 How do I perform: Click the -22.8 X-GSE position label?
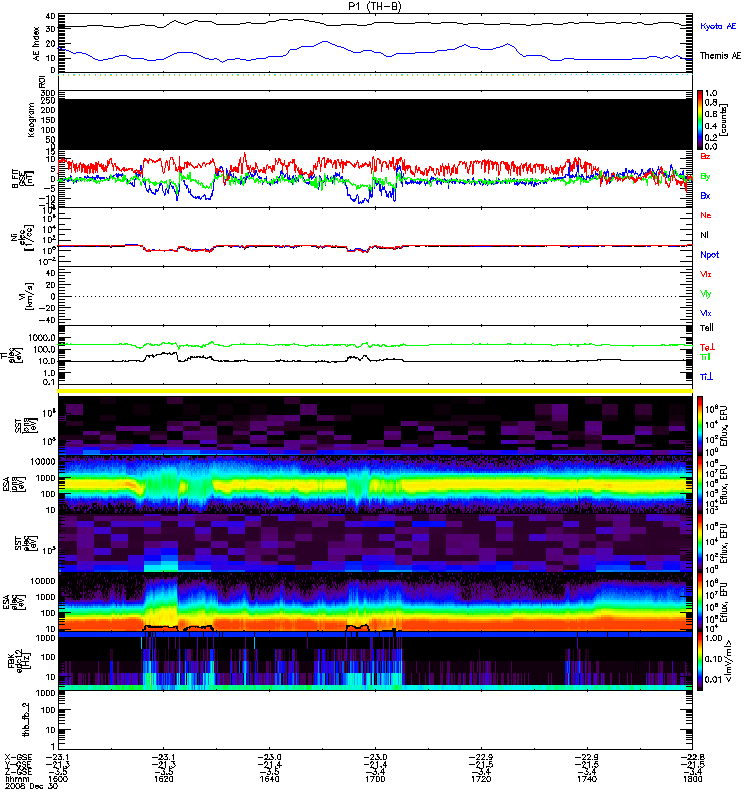click(692, 758)
